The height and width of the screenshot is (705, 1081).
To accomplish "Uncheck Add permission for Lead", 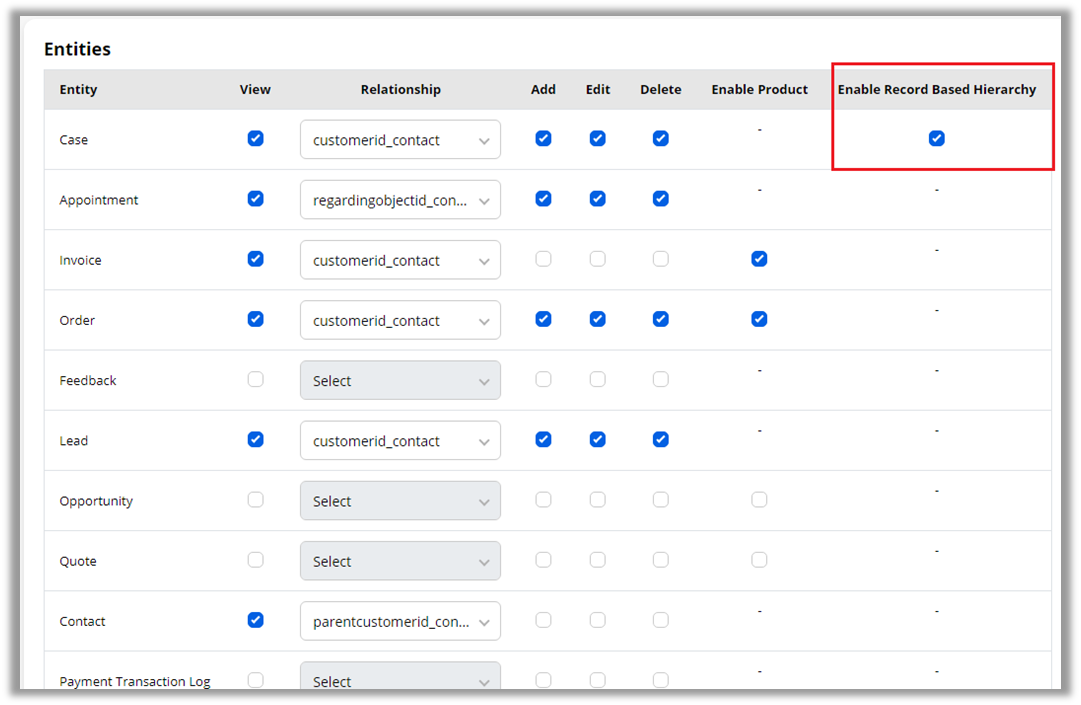I will pos(543,439).
